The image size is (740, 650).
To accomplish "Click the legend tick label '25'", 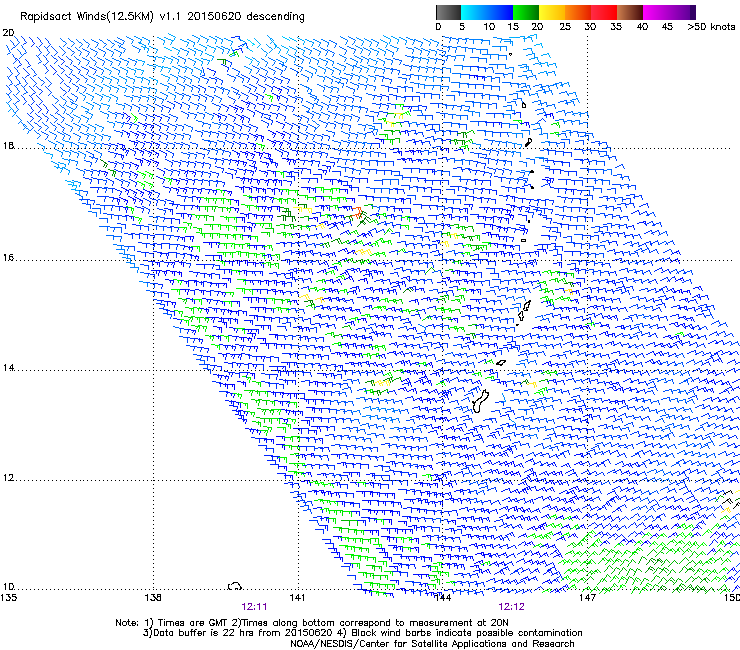I will 565,27.
